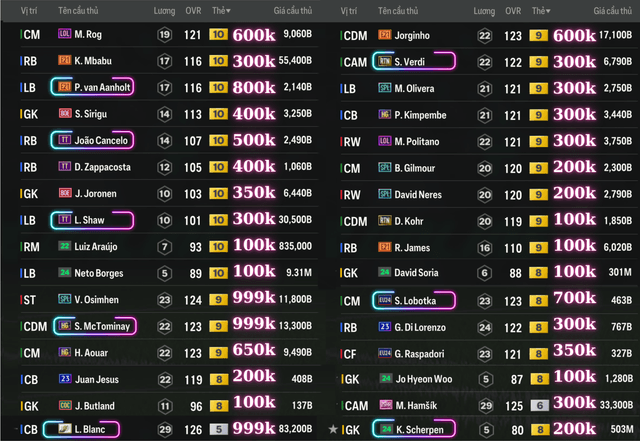
Task: Click the left Giá cầu thủ column header
Action: pos(293,11)
